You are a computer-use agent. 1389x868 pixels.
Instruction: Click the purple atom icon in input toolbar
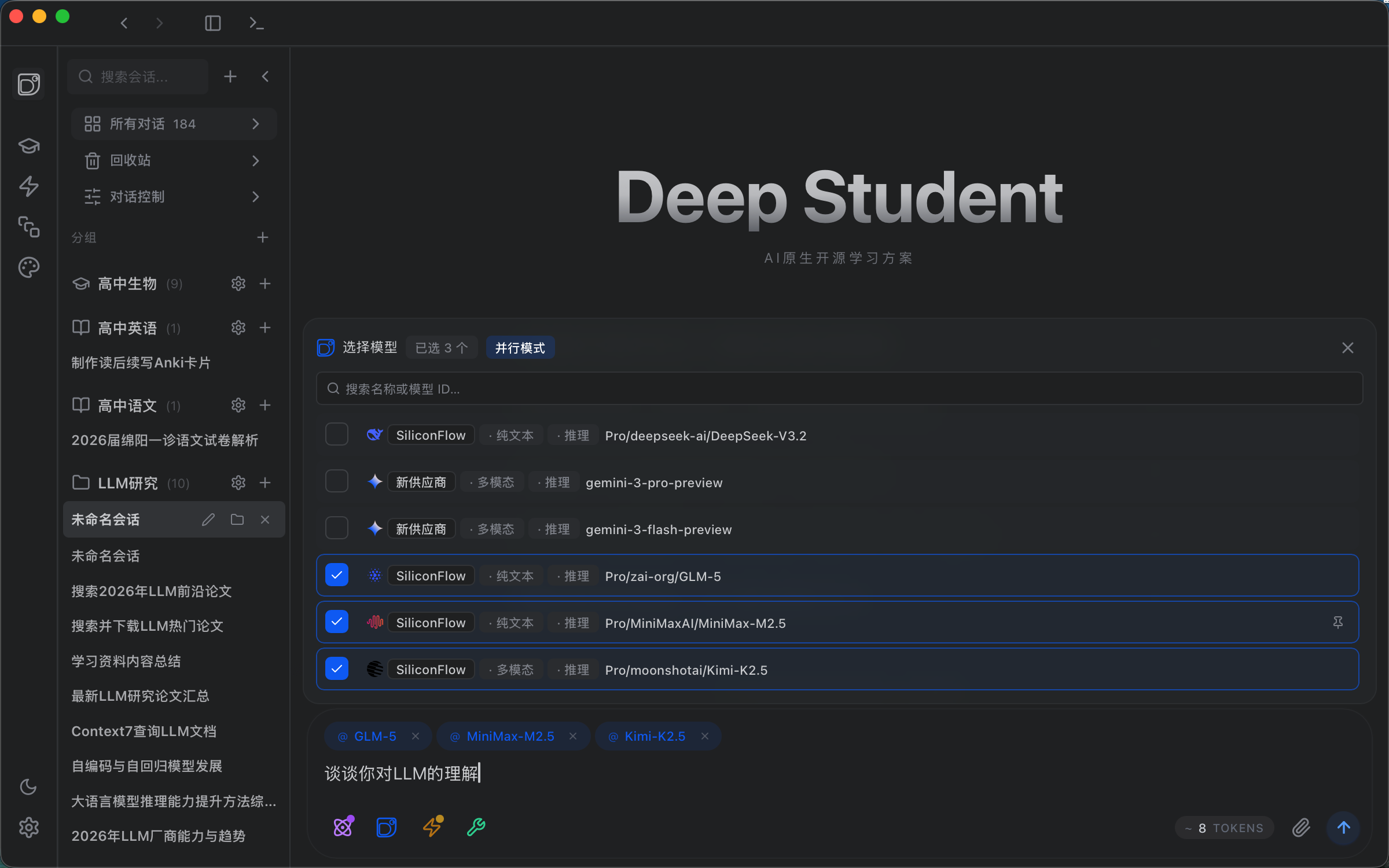(x=344, y=826)
